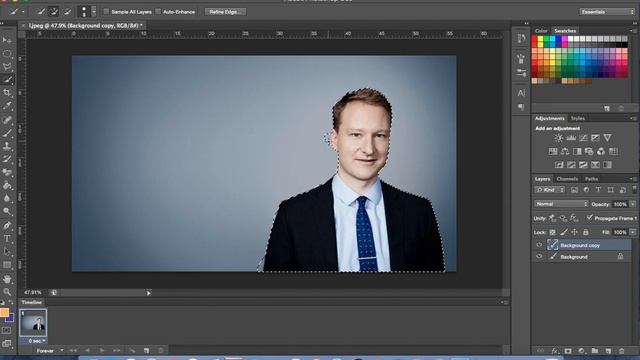Select the Hand tool
Screen dimensions: 640x360
point(7,279)
